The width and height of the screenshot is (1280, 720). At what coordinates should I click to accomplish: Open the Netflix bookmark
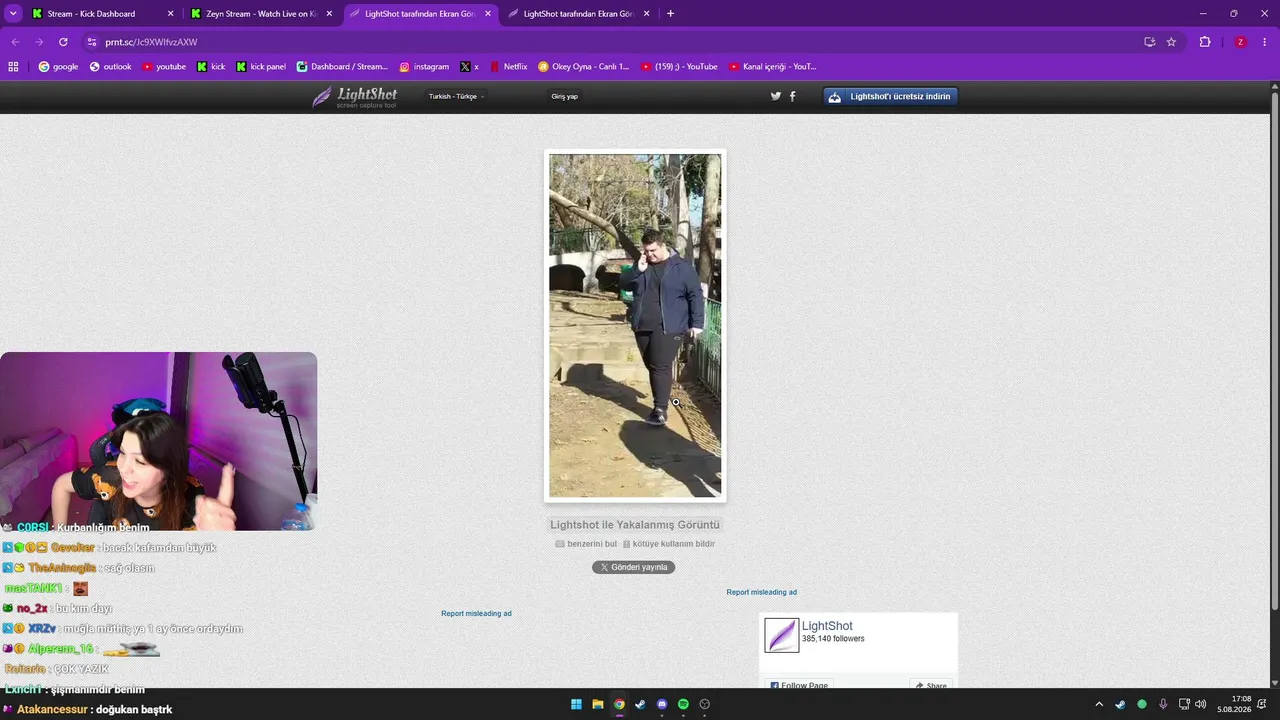(508, 67)
